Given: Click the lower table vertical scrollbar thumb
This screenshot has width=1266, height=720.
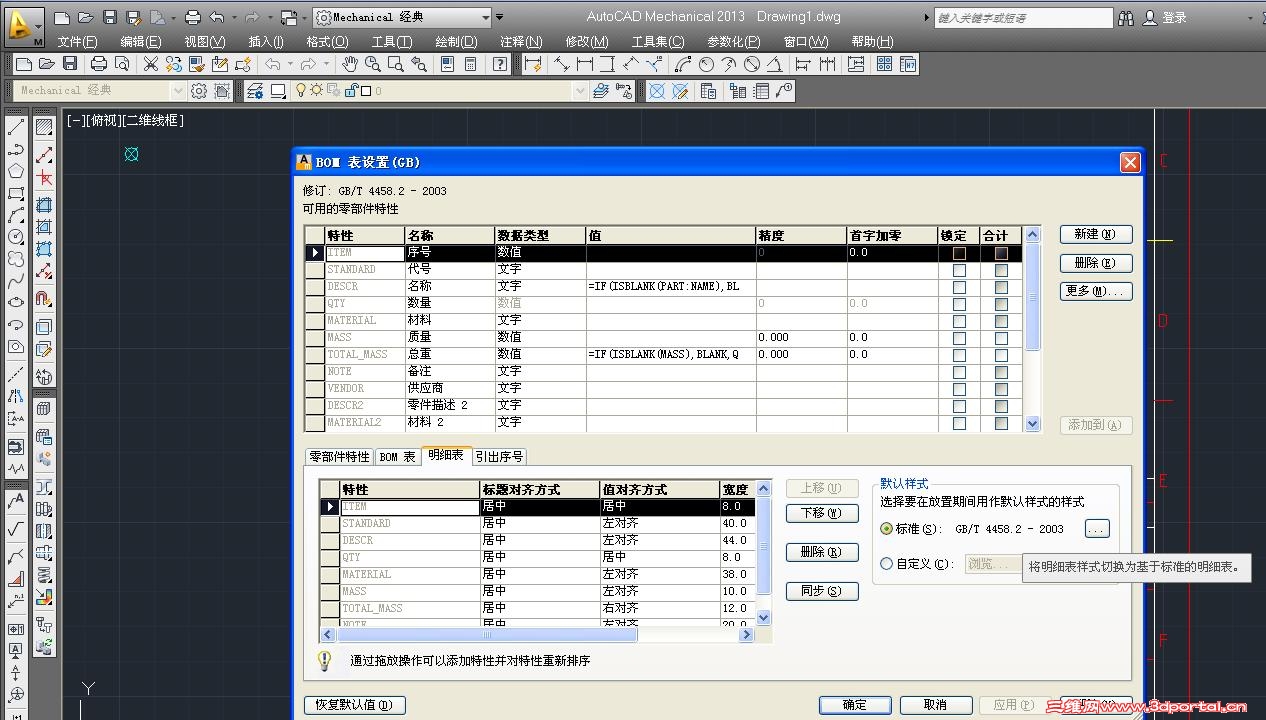Looking at the screenshot, I should click(x=764, y=546).
